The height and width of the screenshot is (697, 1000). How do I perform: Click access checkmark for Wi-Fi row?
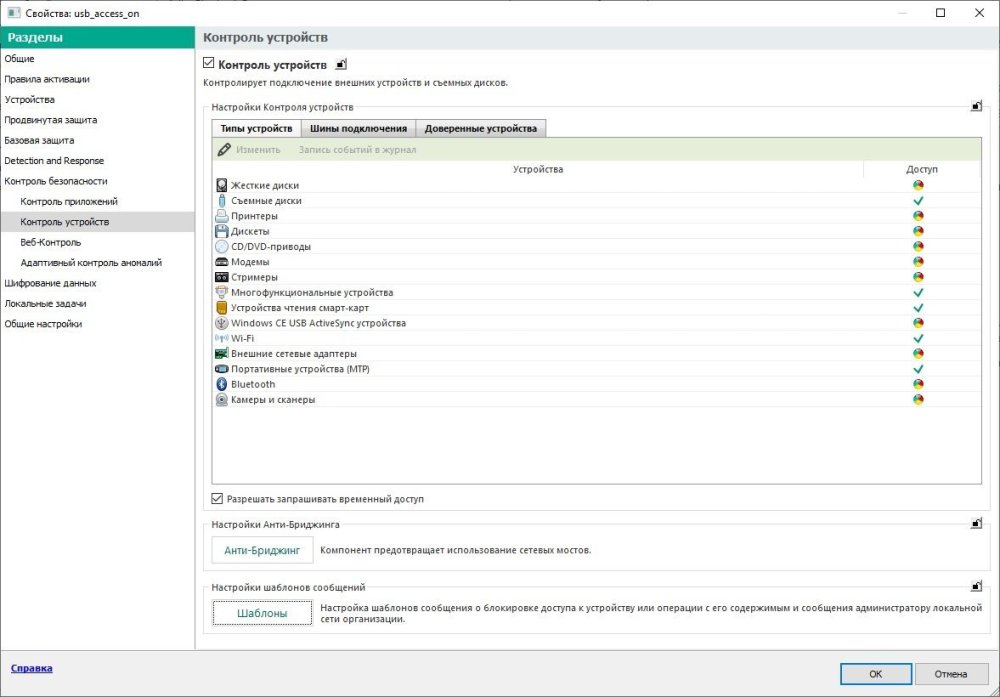coord(918,338)
